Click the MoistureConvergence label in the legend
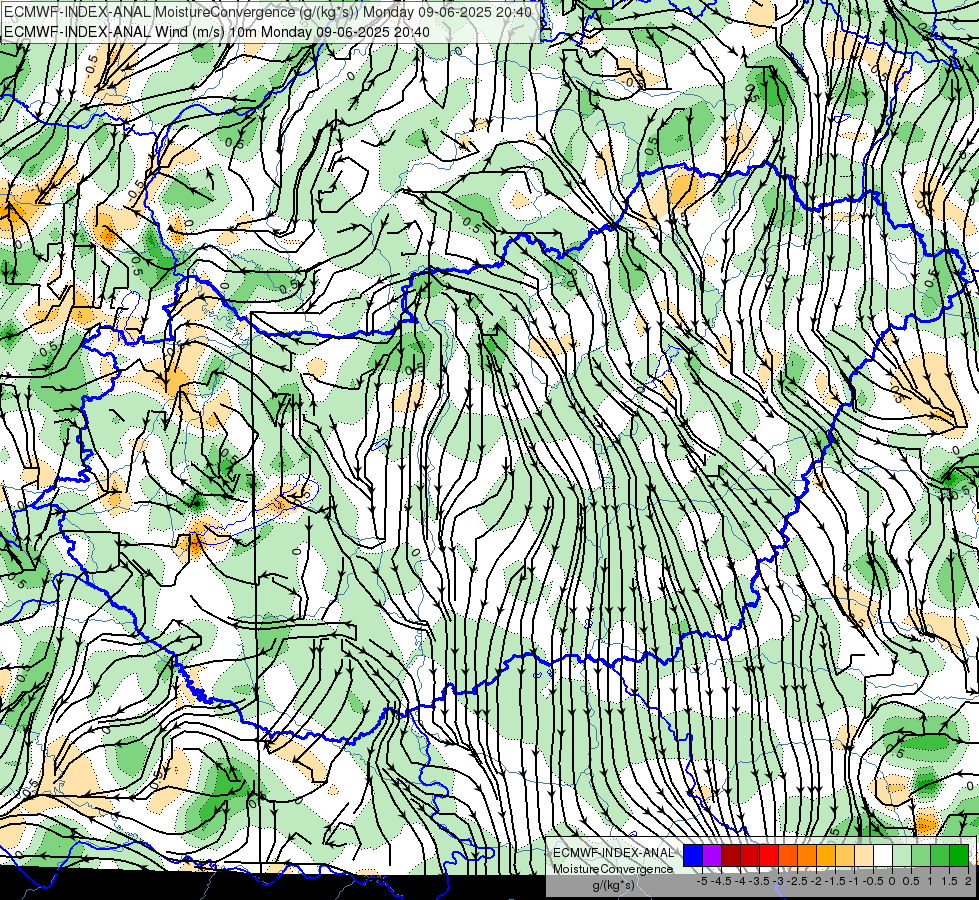Viewport: 979px width, 900px height. pyautogui.click(x=613, y=869)
